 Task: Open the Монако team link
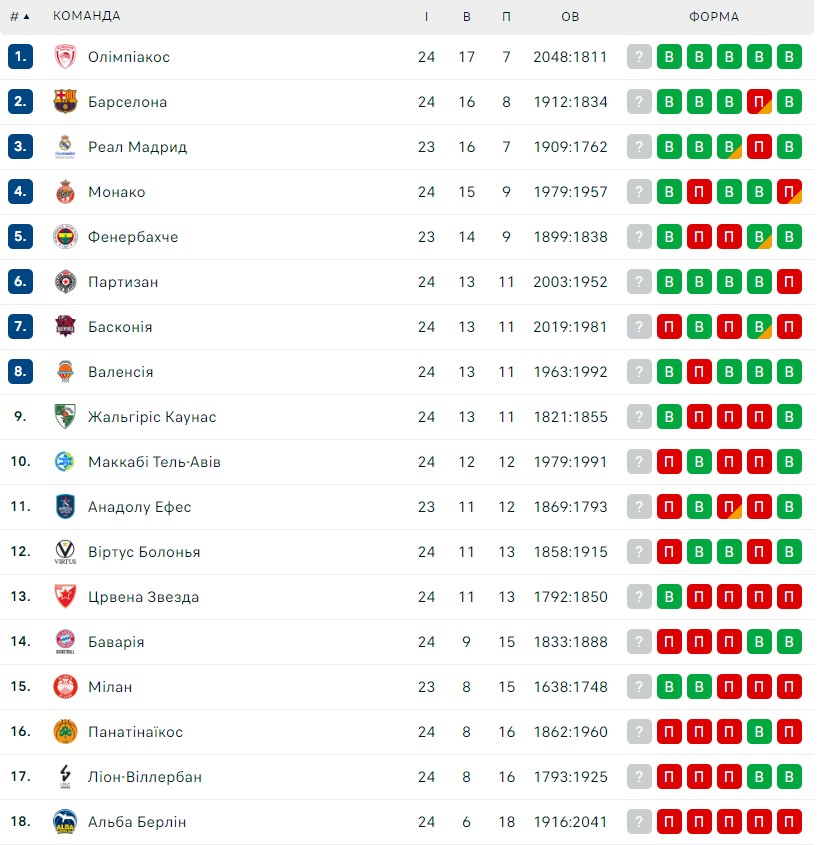click(117, 192)
